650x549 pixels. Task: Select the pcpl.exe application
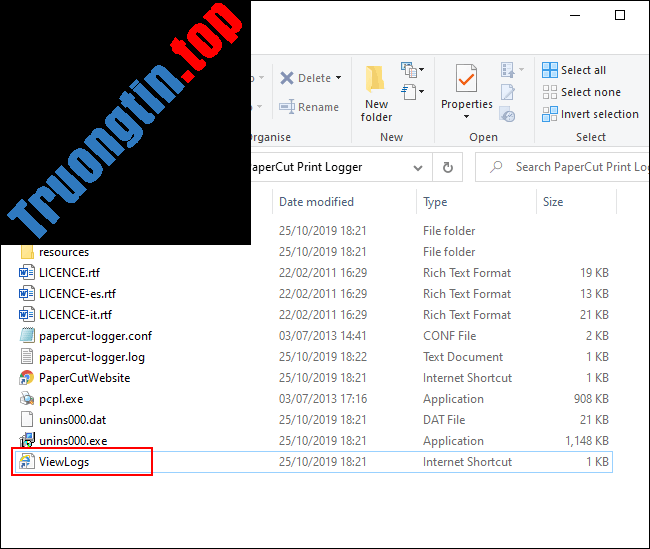tap(61, 399)
